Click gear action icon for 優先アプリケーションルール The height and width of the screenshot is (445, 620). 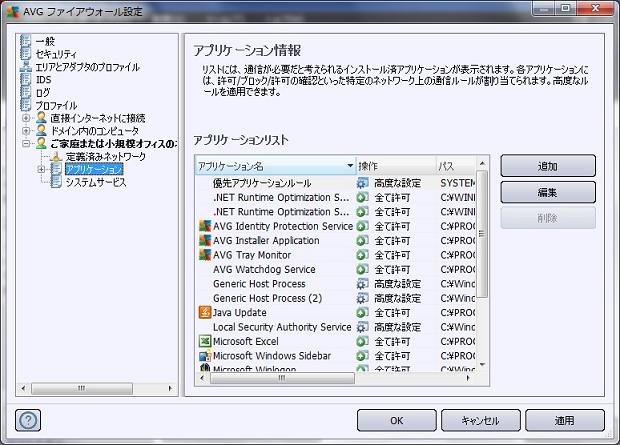[x=362, y=183]
